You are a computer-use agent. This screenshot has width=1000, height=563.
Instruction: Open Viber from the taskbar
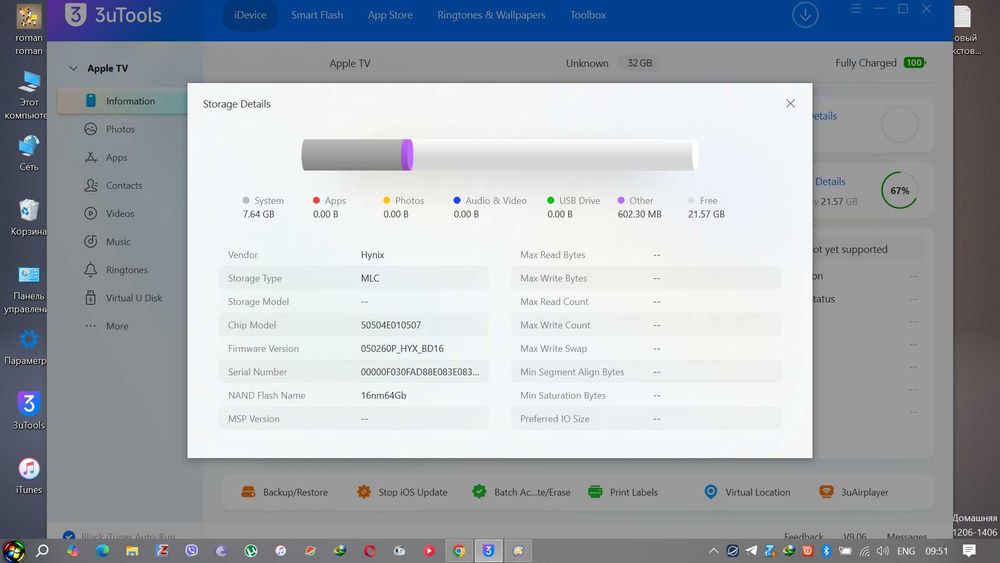(x=191, y=550)
